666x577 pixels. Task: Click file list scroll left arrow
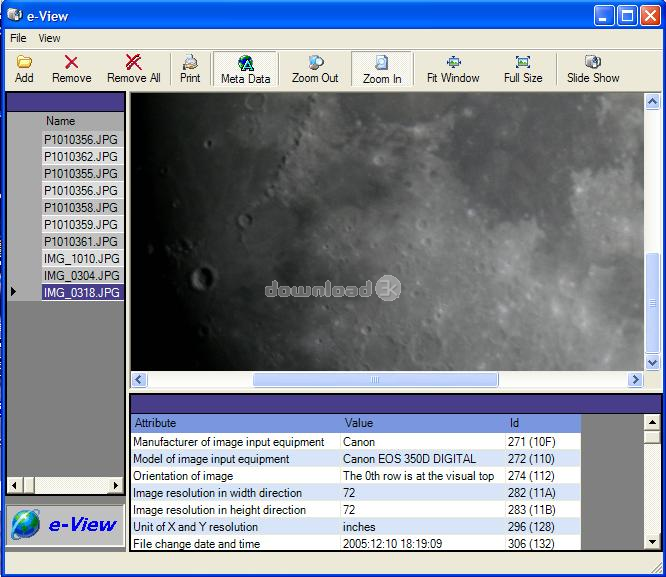click(15, 485)
